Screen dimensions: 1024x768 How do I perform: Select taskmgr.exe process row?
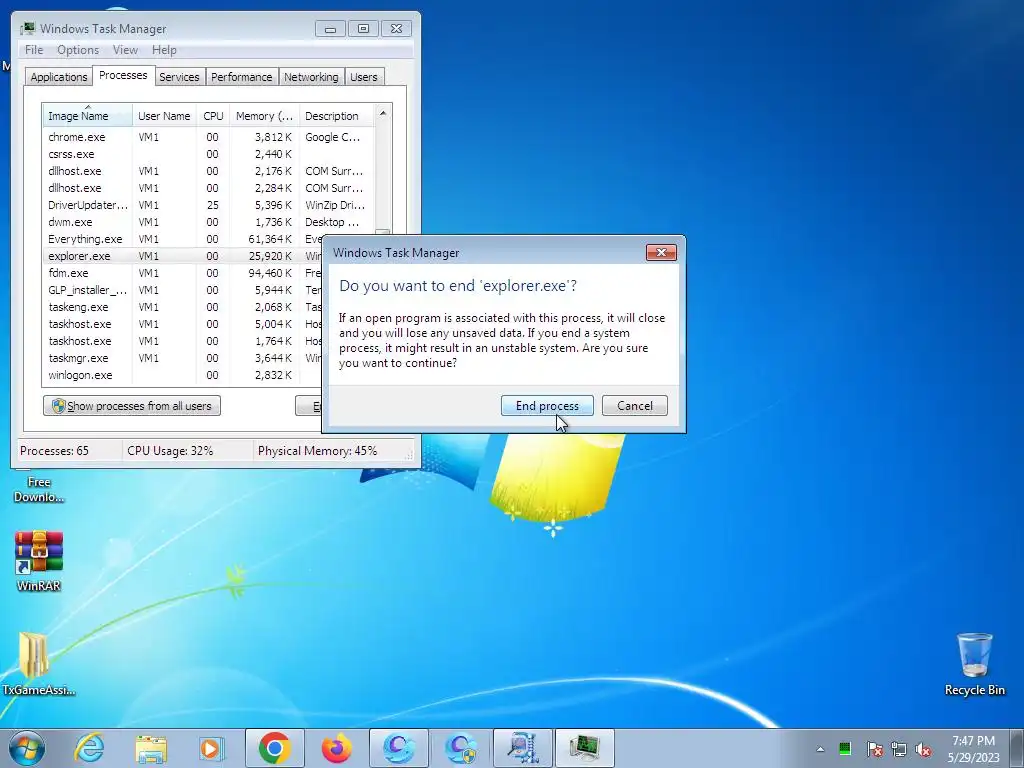(x=182, y=358)
